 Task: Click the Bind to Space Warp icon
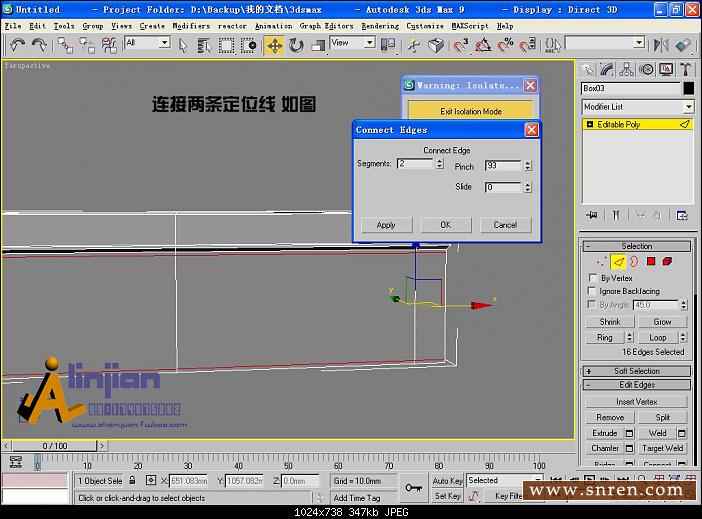[109, 45]
